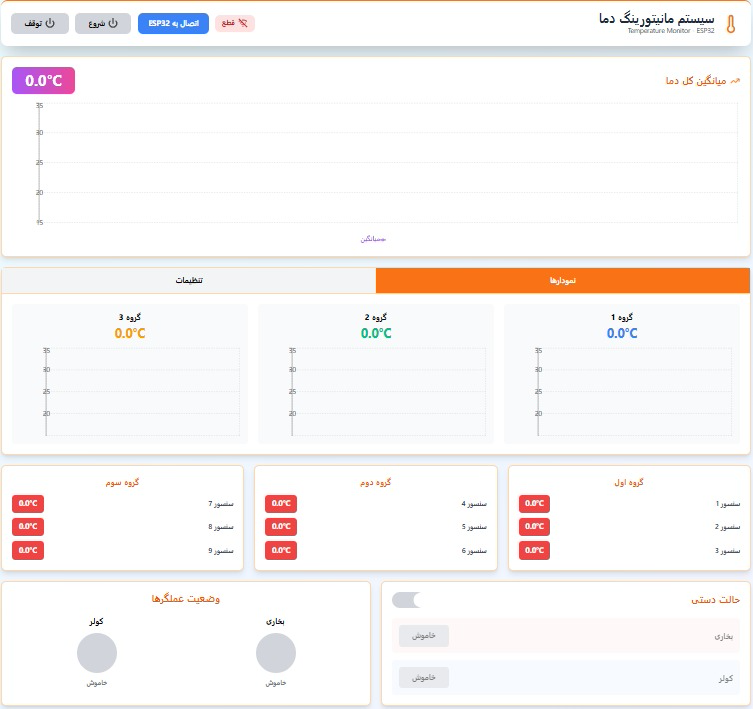The image size is (753, 709).
Task: Connect using اتصال به ESP32 button
Action: click(x=173, y=24)
